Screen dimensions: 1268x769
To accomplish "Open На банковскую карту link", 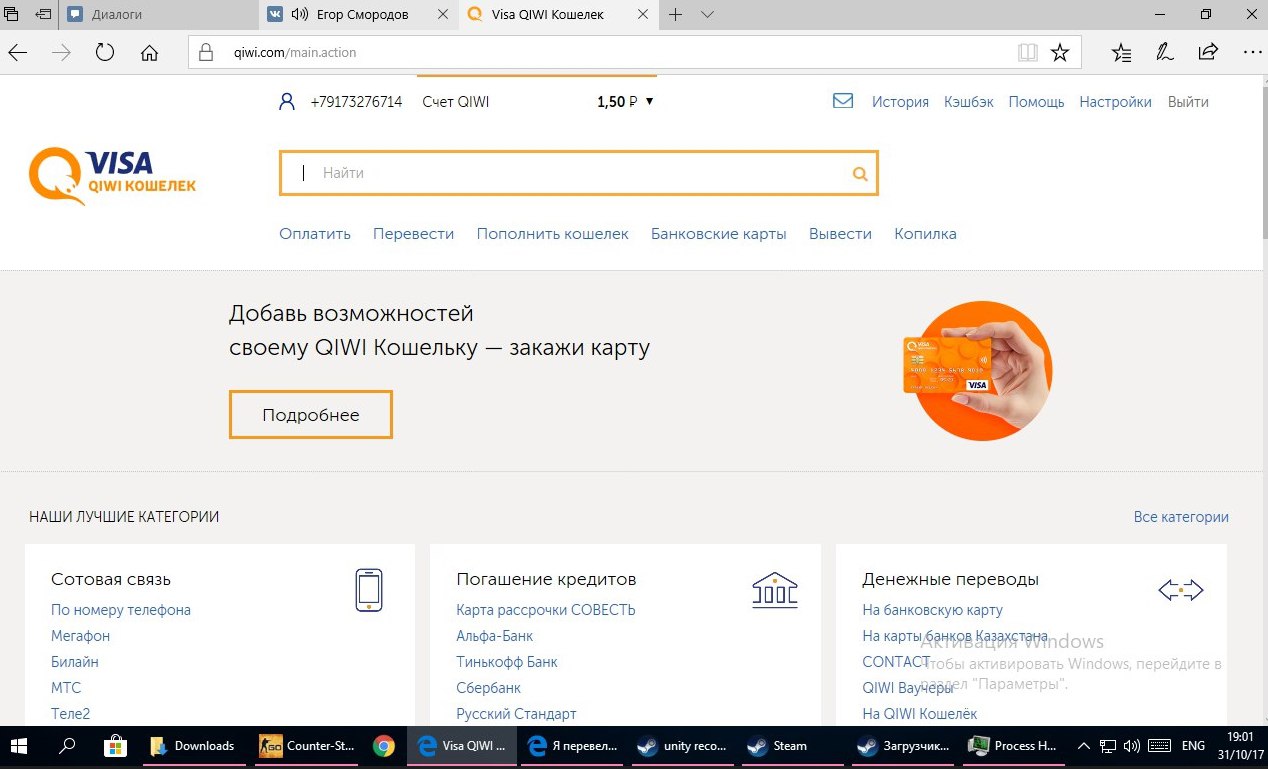I will click(x=932, y=610).
